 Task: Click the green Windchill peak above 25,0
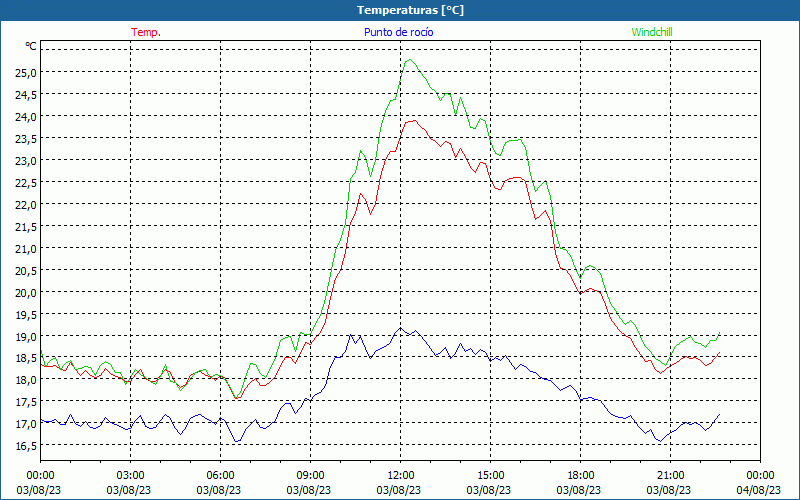coord(410,60)
